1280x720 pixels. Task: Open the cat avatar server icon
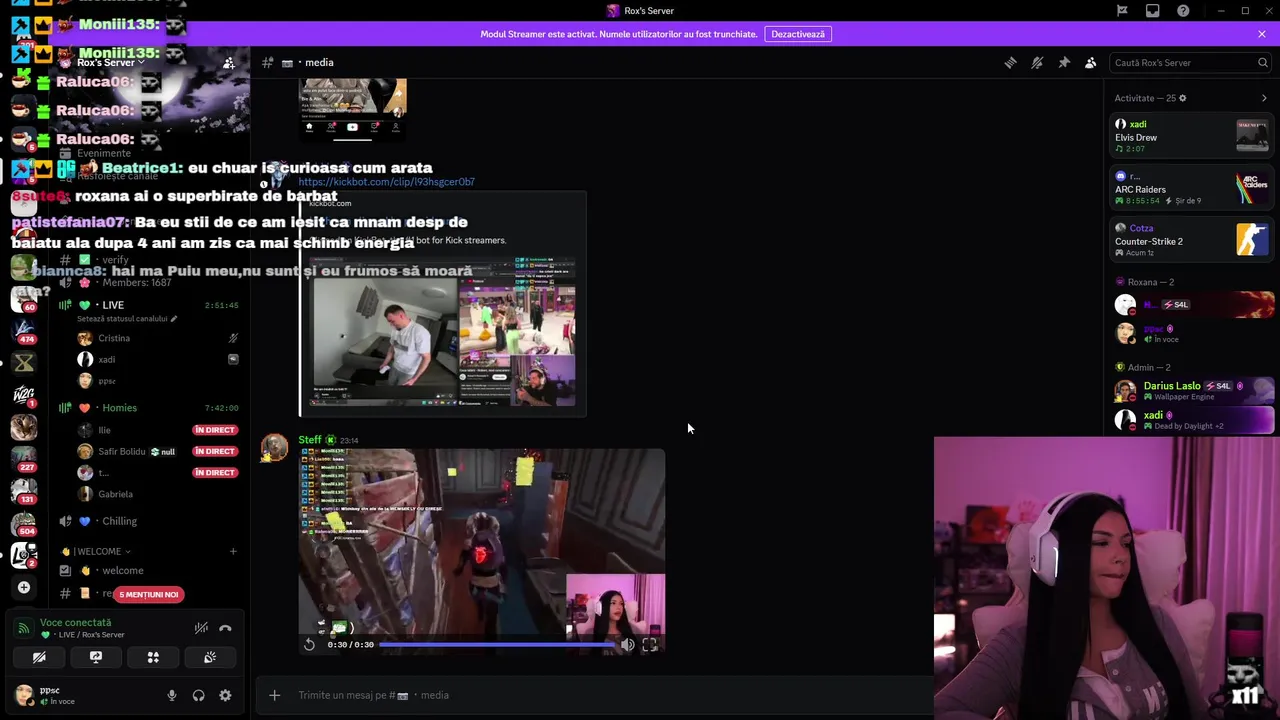pos(24,427)
